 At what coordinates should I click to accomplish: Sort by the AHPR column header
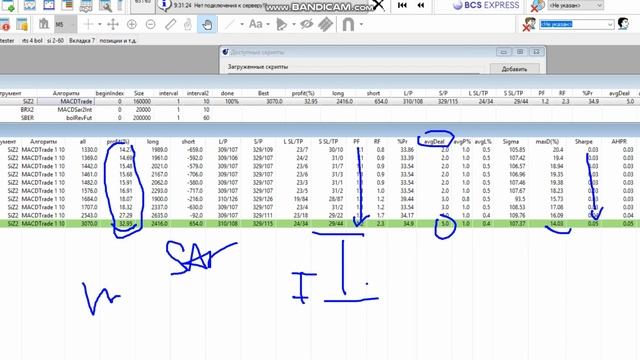[x=619, y=142]
